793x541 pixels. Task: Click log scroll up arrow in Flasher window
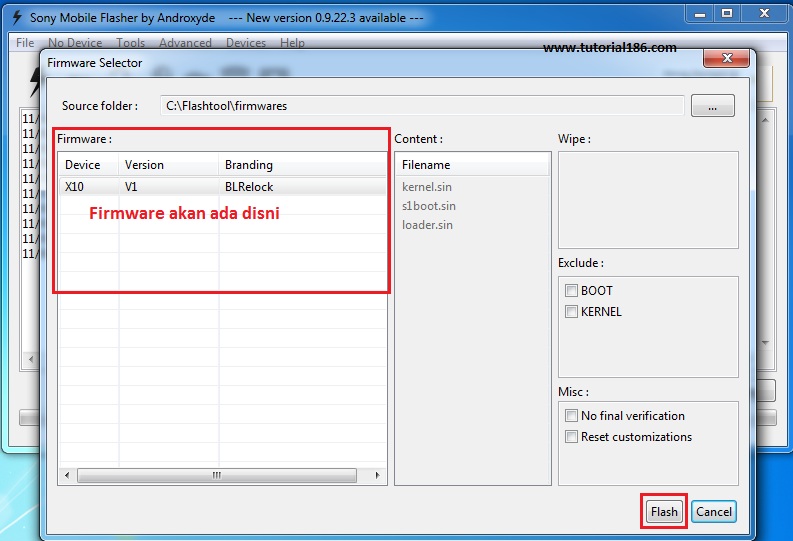click(765, 120)
